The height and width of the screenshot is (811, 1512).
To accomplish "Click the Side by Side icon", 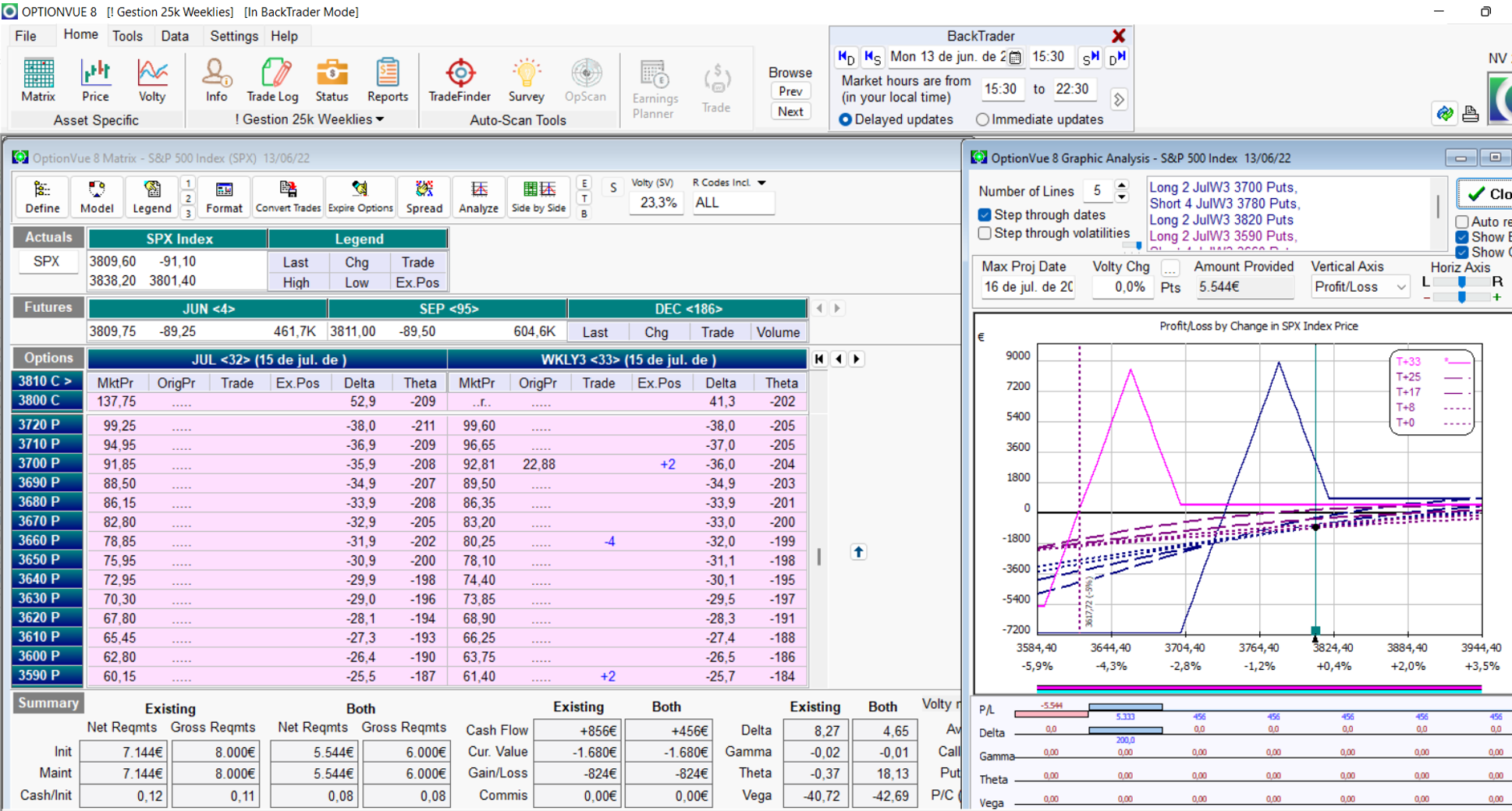I will [538, 197].
